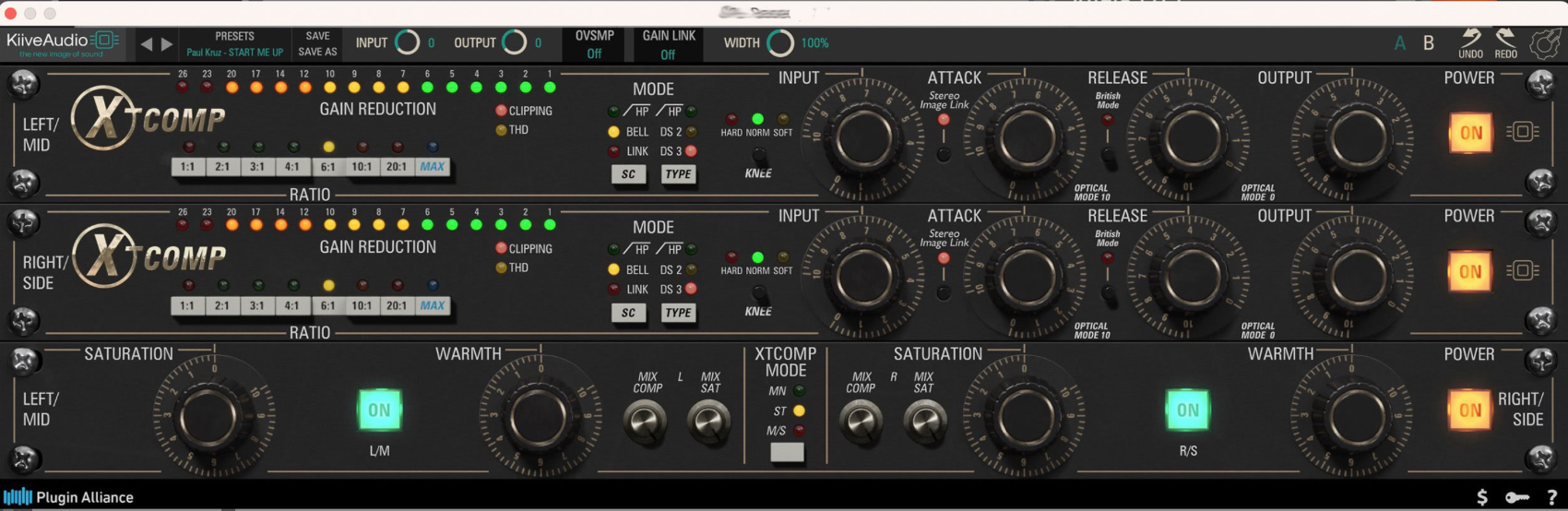Click right channel MIX COMP small knob
1568x511 pixels.
pyautogui.click(x=860, y=422)
